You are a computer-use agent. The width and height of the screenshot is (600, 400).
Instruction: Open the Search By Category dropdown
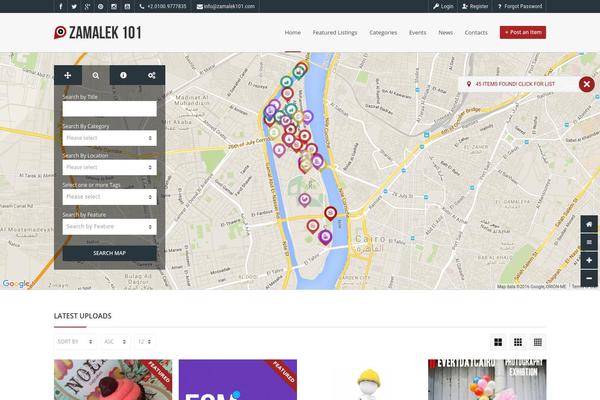(109, 138)
